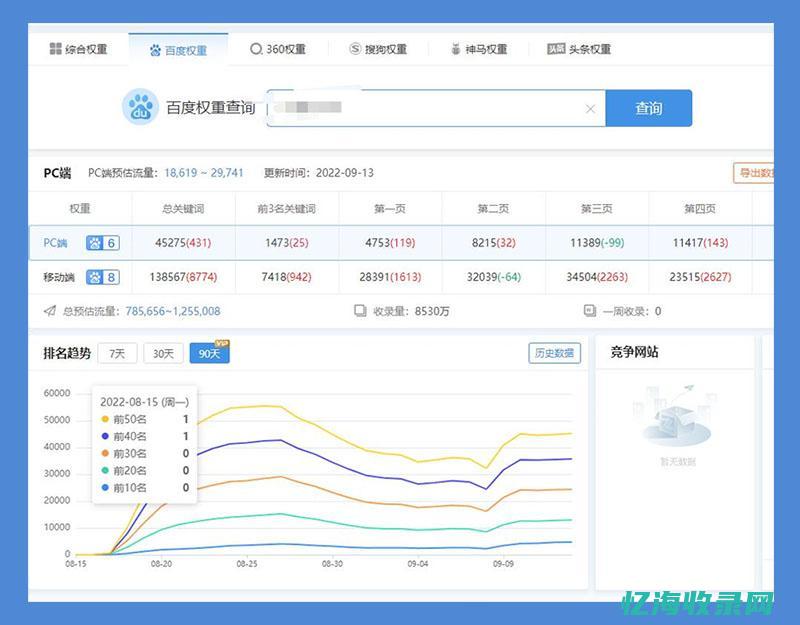800x625 pixels.
Task: Select the 7天 time range
Action: [x=116, y=353]
